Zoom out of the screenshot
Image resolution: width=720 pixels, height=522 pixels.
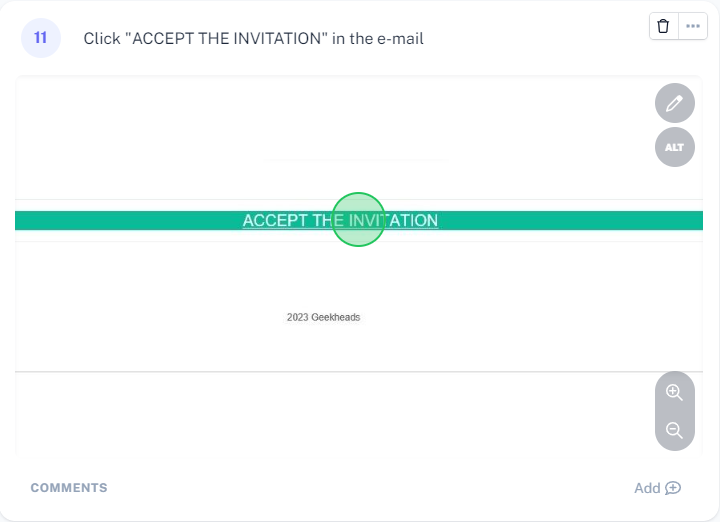pos(675,431)
